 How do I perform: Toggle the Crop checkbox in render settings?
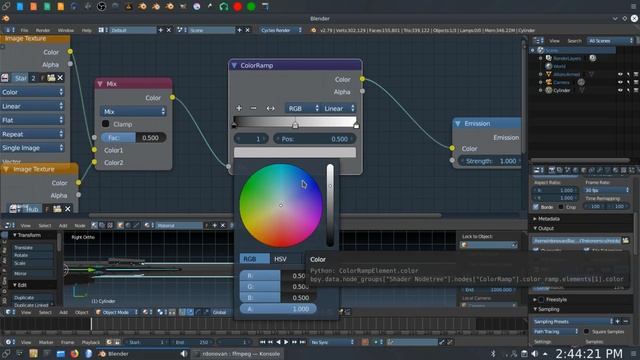[x=561, y=207]
